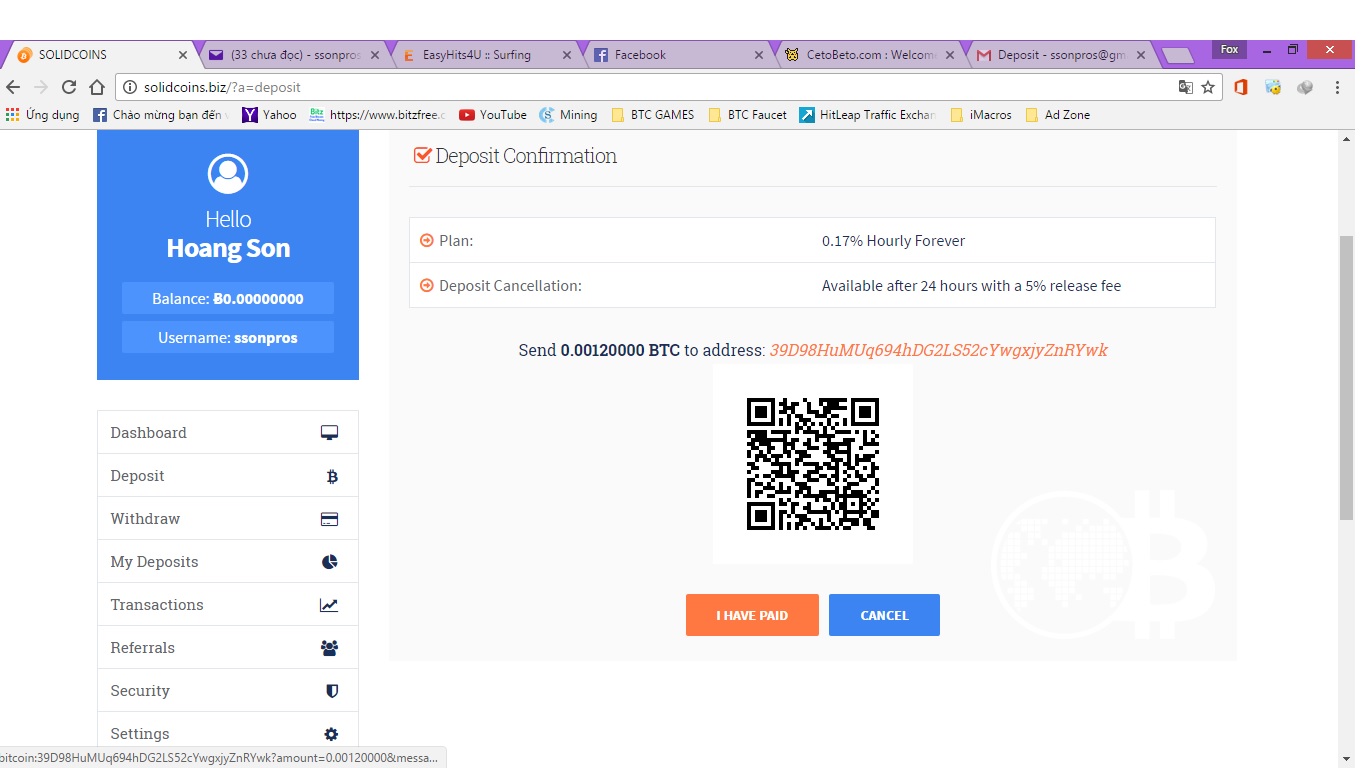Click the monitor icon in Dashboard row
This screenshot has width=1364, height=768.
point(329,433)
